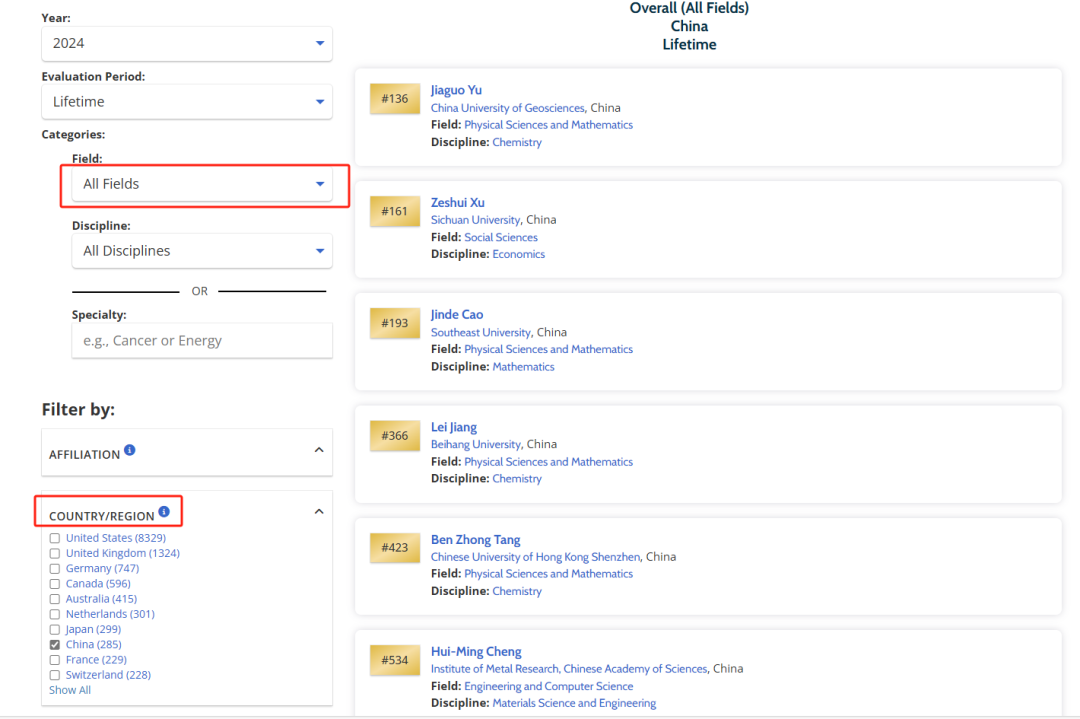Click the #161 rank badge
Viewport: 1080px width, 719px height.
pos(395,211)
